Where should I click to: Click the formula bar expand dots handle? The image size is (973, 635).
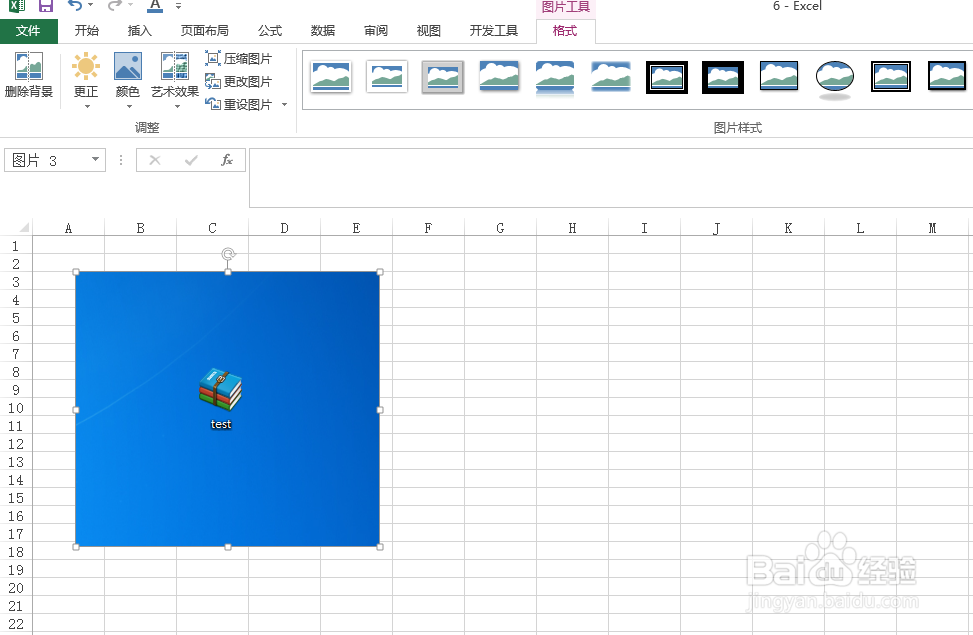point(121,160)
